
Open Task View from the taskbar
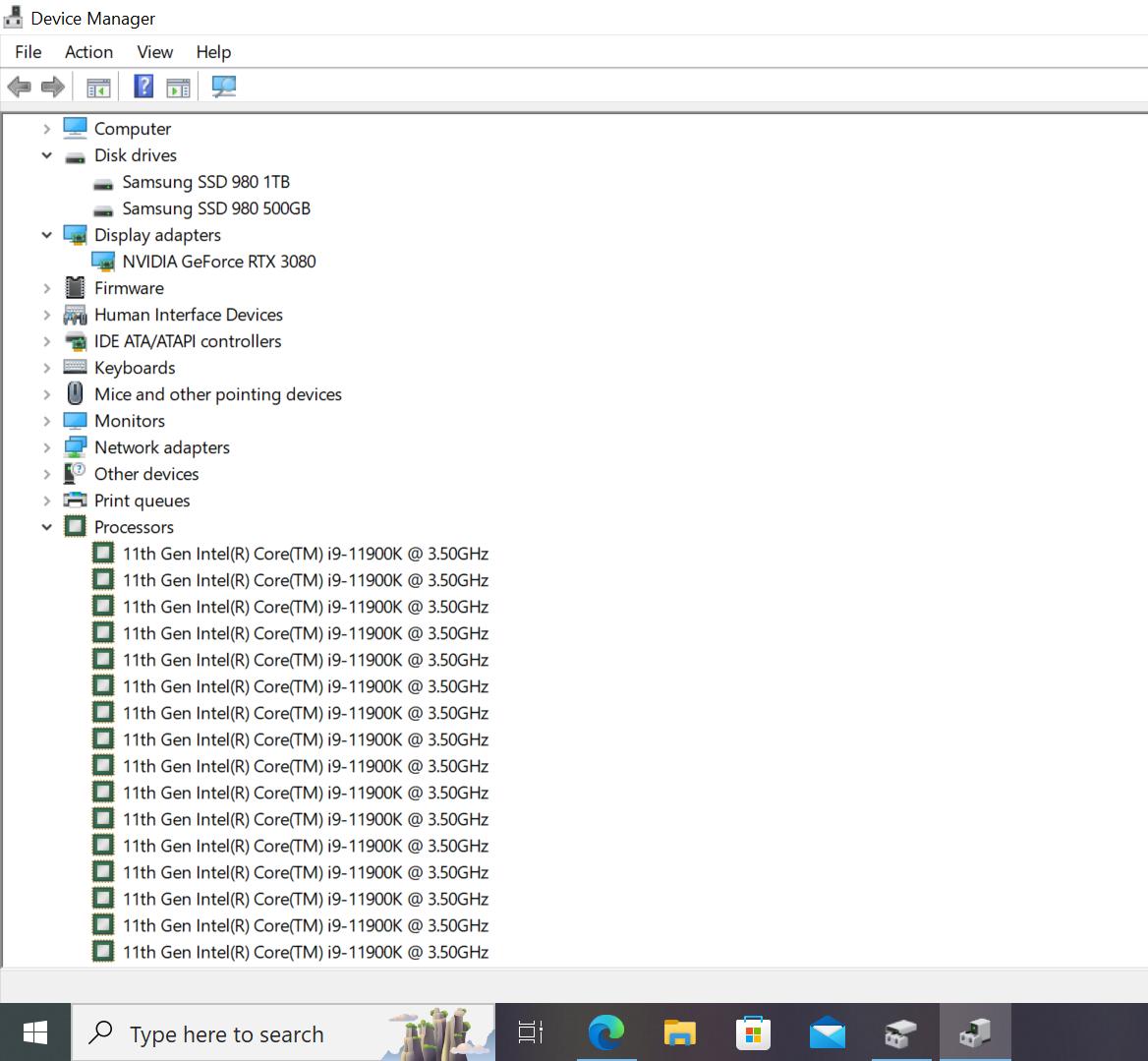point(530,1033)
